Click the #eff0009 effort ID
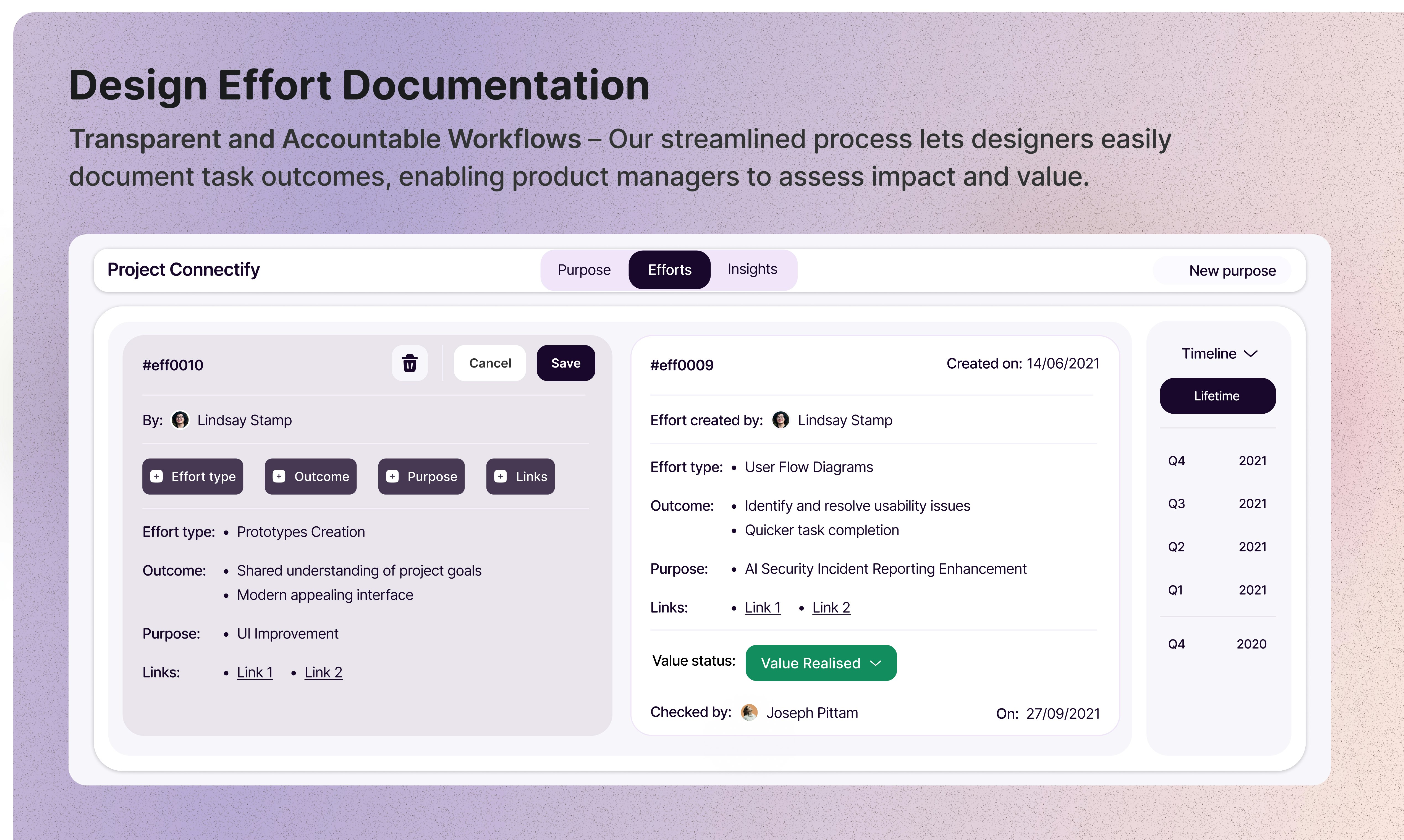 (x=682, y=365)
